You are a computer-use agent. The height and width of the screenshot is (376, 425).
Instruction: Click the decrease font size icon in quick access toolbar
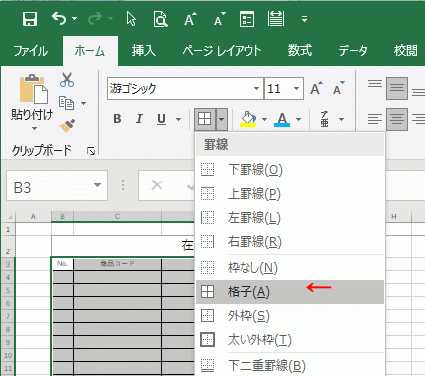click(x=219, y=19)
